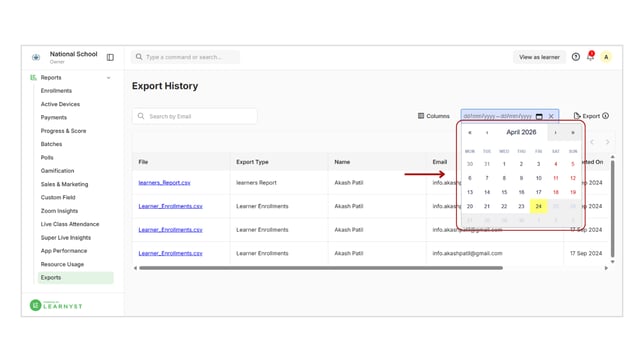Select Exports in sidebar
Image resolution: width=644 pixels, height=362 pixels.
coord(76,278)
